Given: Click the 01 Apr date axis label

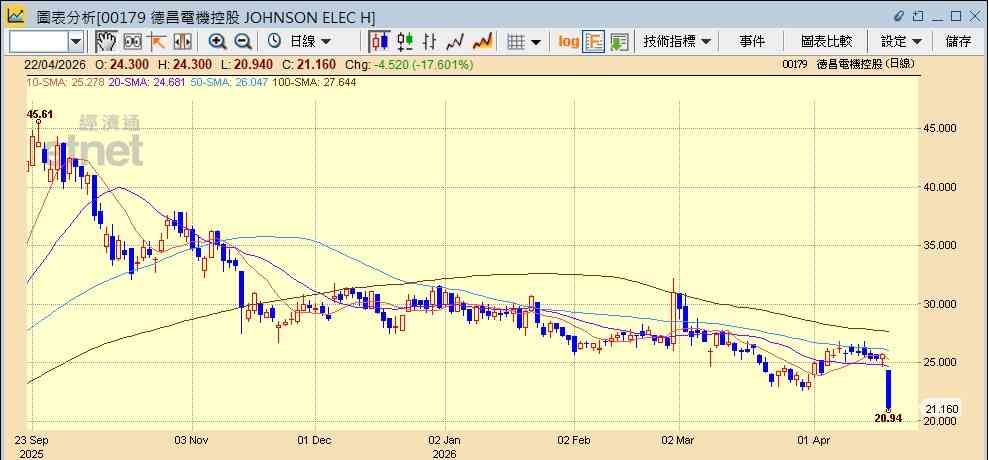Looking at the screenshot, I should (814, 439).
